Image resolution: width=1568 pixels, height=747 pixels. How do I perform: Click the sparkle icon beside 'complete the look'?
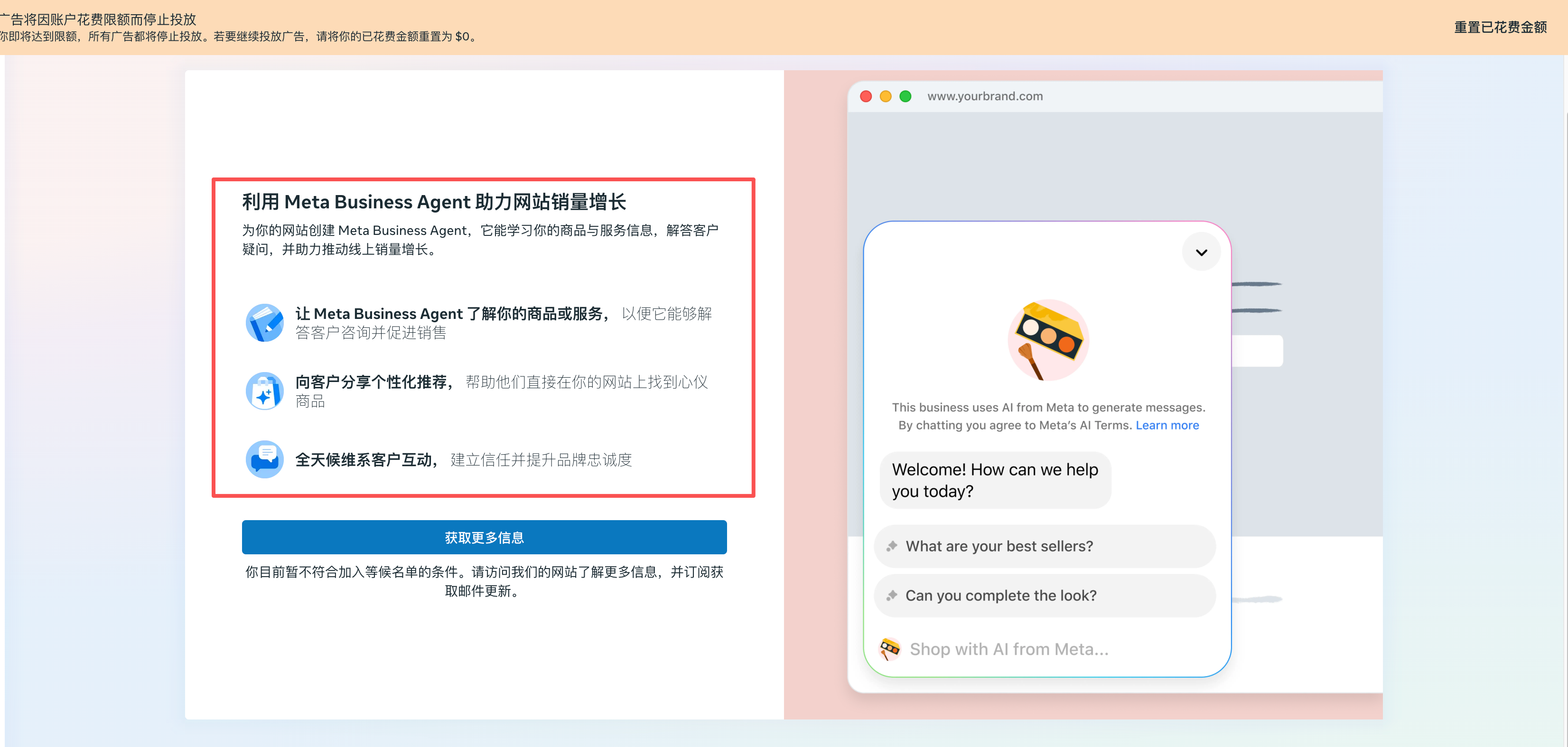click(891, 596)
